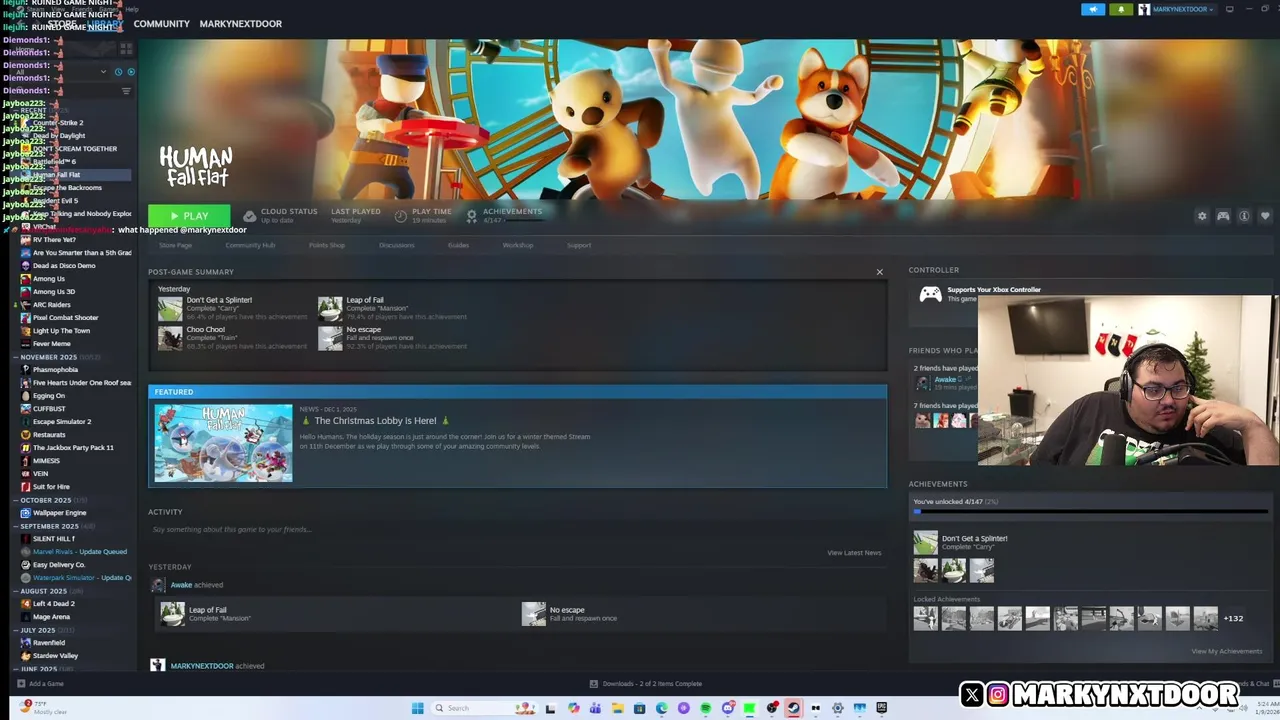Switch to Big Picture mode icon
This screenshot has width=1280, height=720.
(1230, 9)
